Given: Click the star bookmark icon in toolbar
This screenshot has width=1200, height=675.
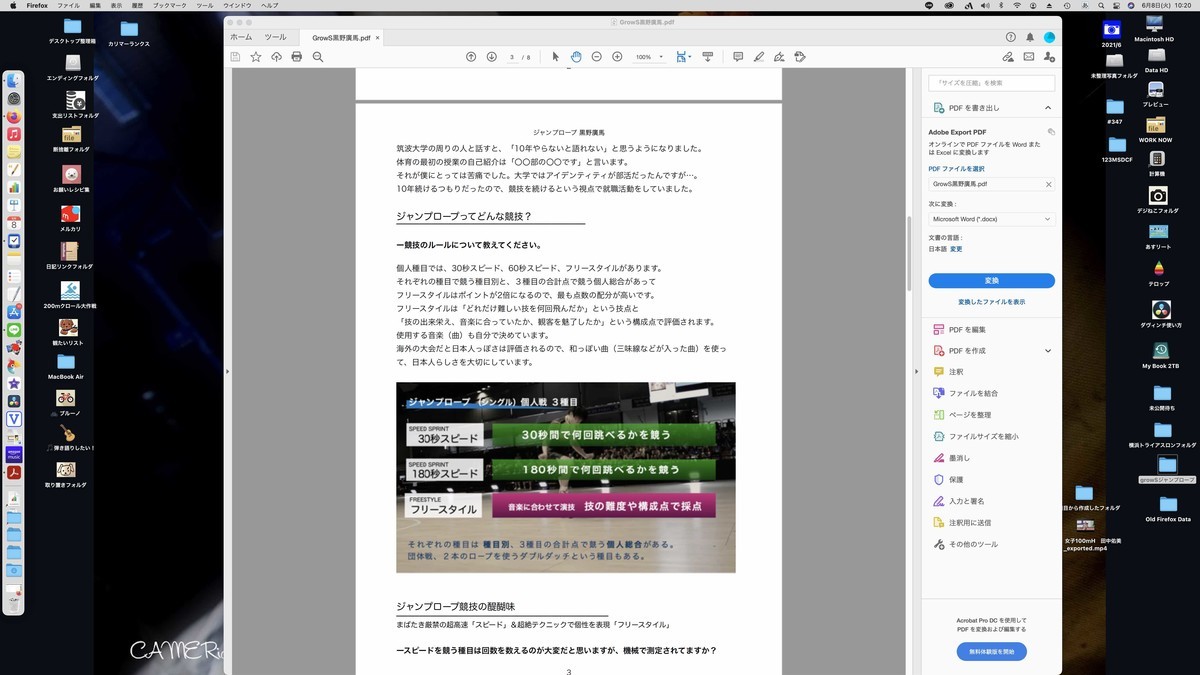Looking at the screenshot, I should coord(256,57).
